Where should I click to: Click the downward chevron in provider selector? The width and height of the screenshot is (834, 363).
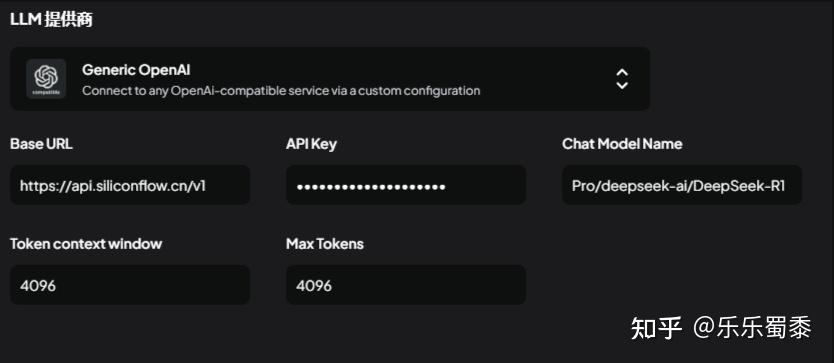pos(622,85)
